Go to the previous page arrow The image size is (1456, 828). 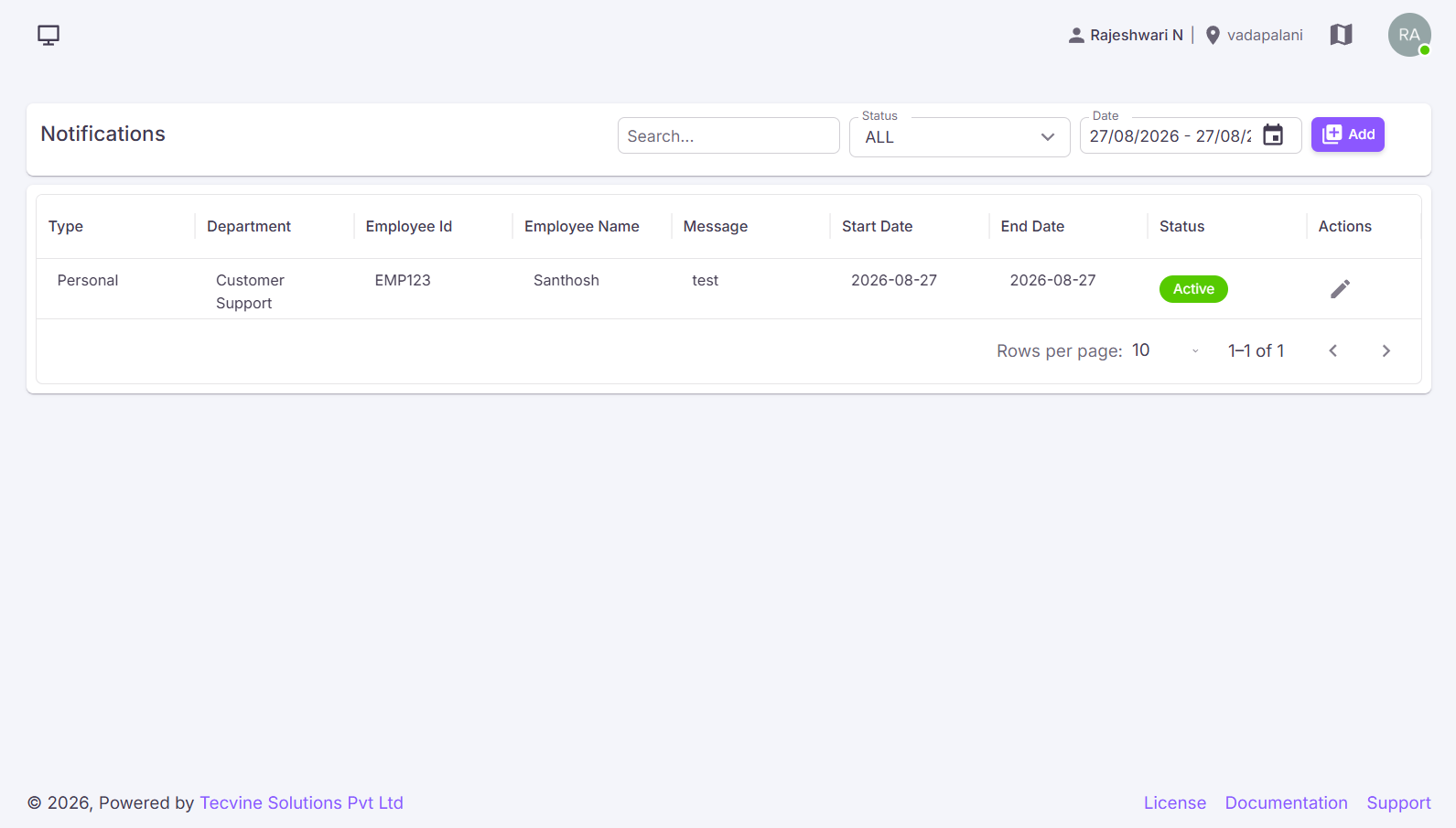point(1333,350)
